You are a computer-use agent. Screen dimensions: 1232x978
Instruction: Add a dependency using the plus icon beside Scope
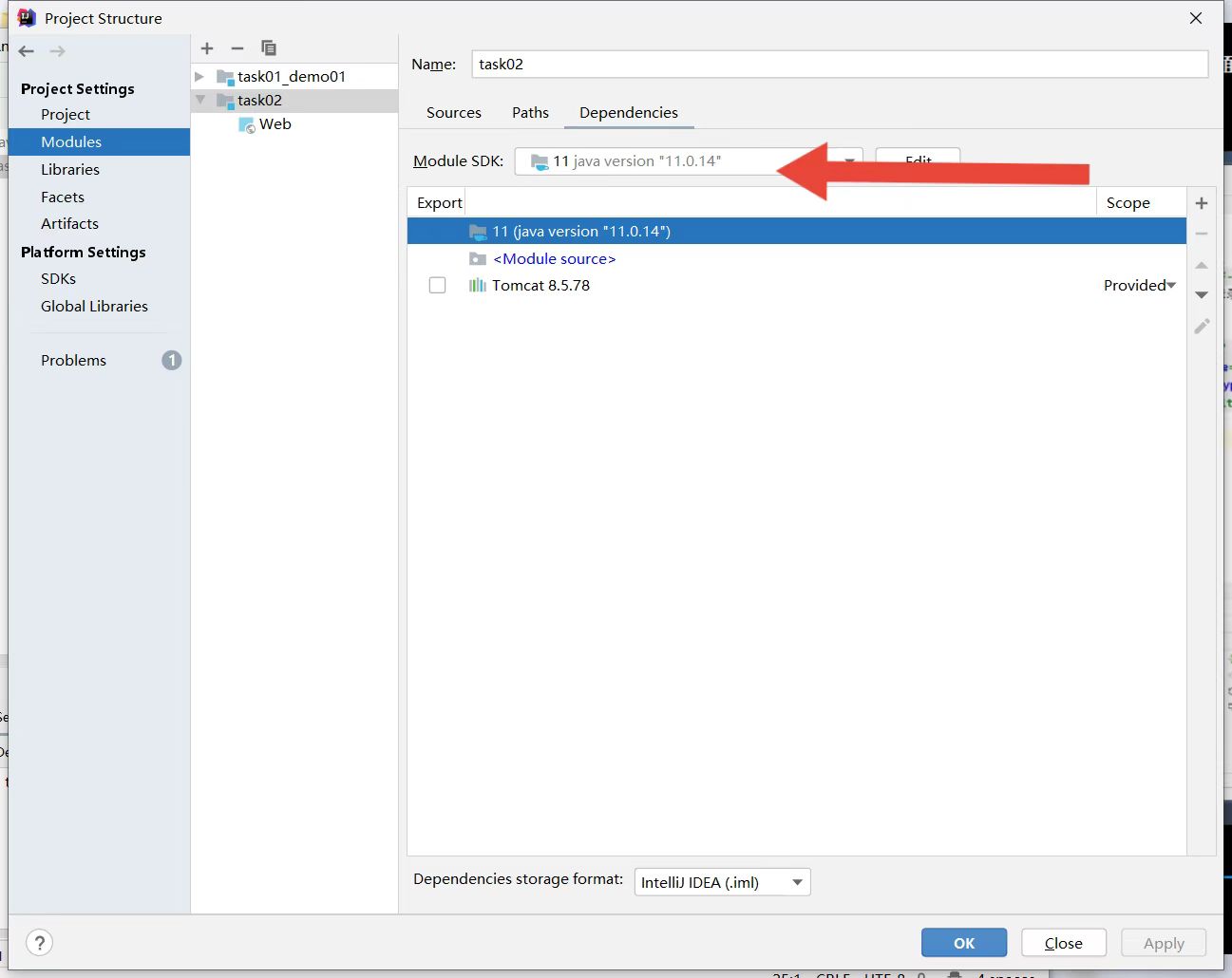(x=1202, y=203)
